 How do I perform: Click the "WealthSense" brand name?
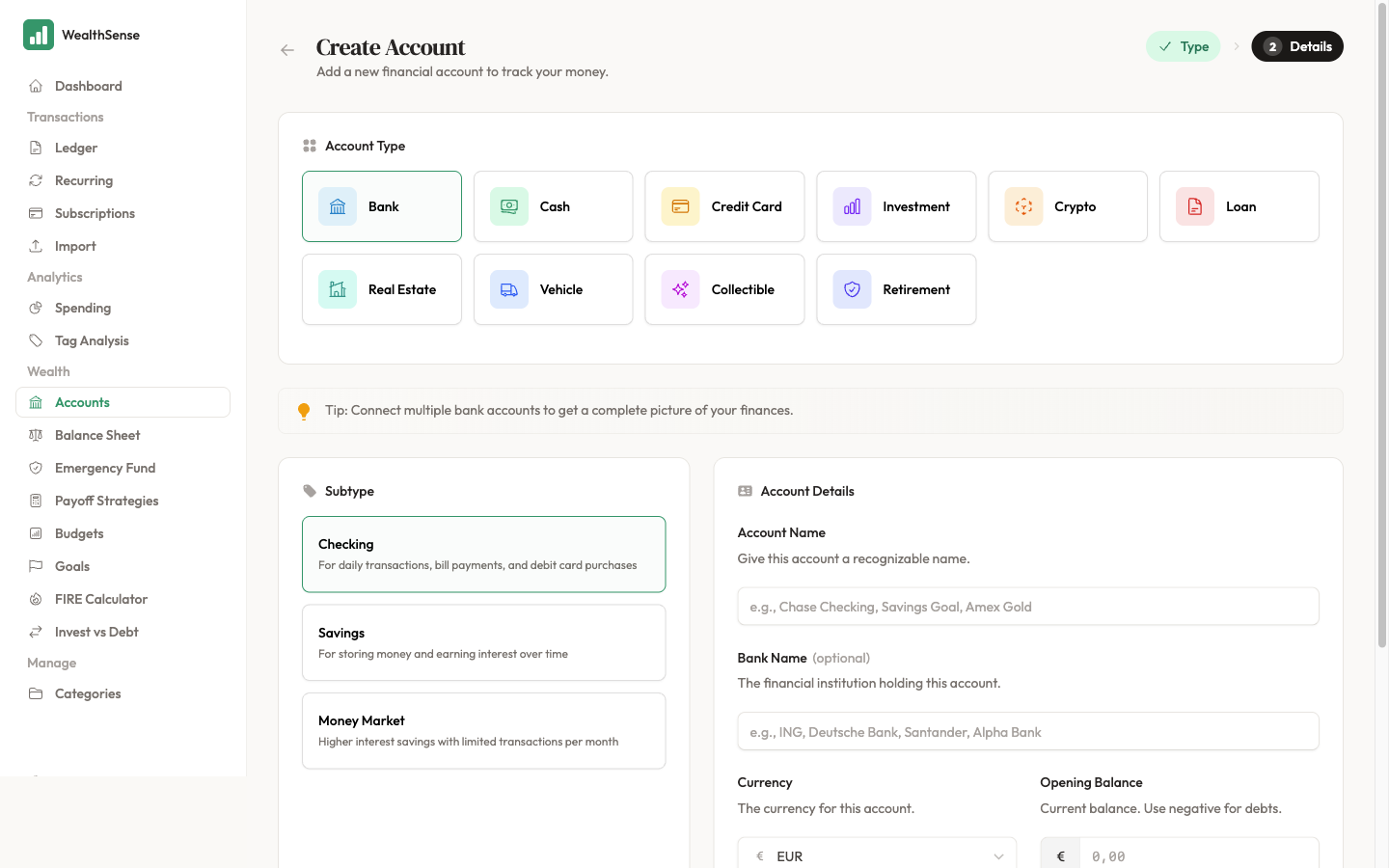(100, 35)
